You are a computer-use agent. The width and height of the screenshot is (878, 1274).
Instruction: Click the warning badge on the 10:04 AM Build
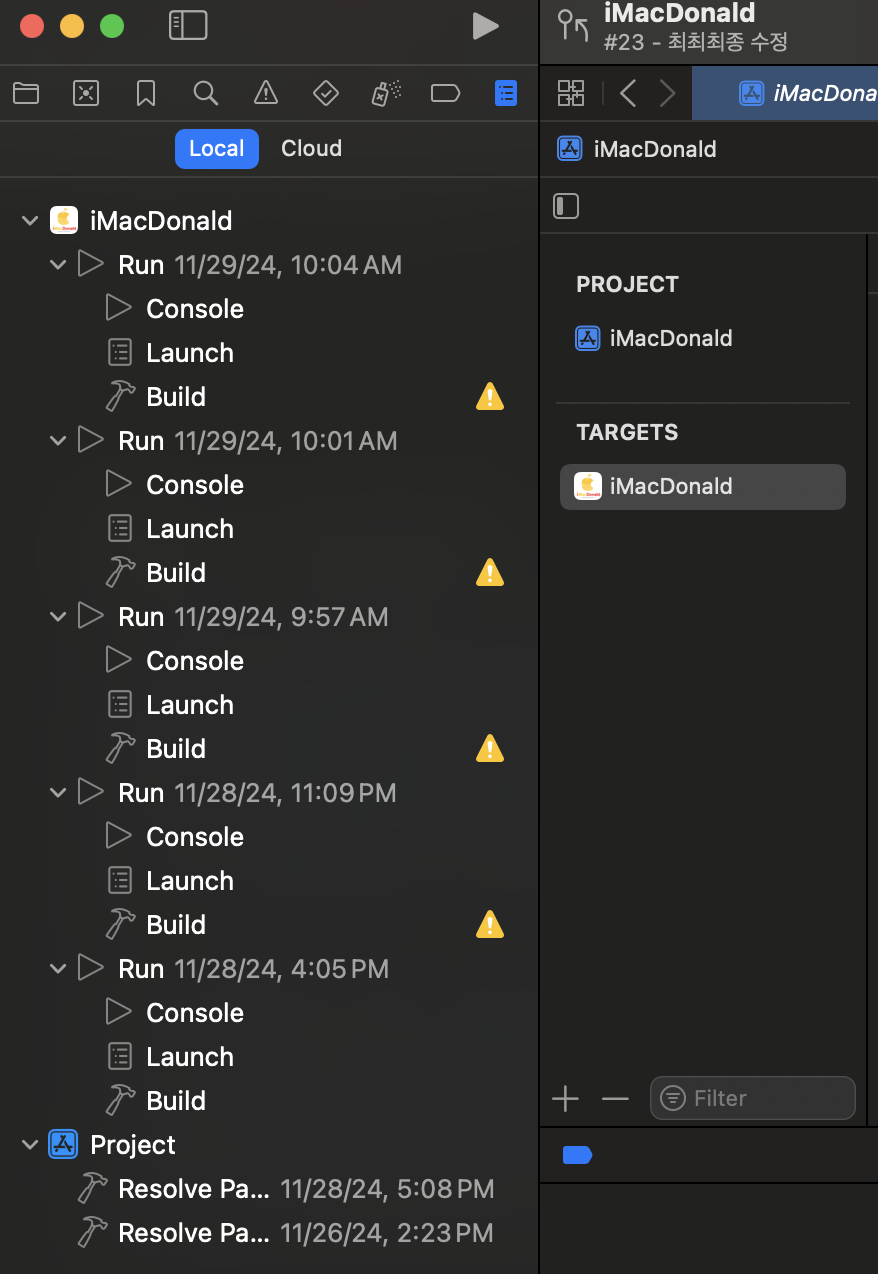pos(490,396)
